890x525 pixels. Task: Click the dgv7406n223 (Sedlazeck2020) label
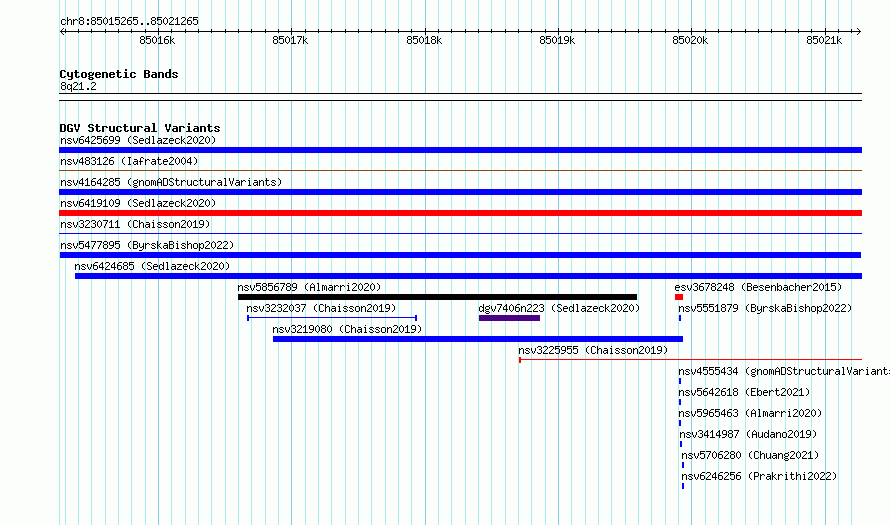559,308
